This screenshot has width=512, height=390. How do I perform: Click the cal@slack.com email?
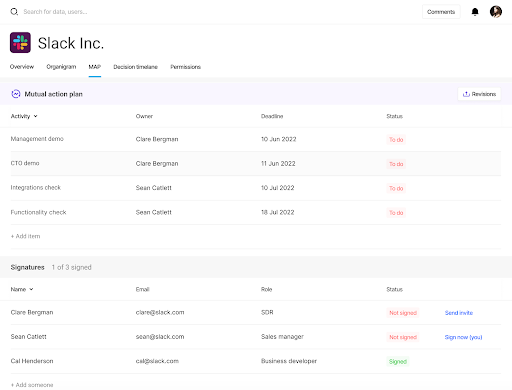157,361
